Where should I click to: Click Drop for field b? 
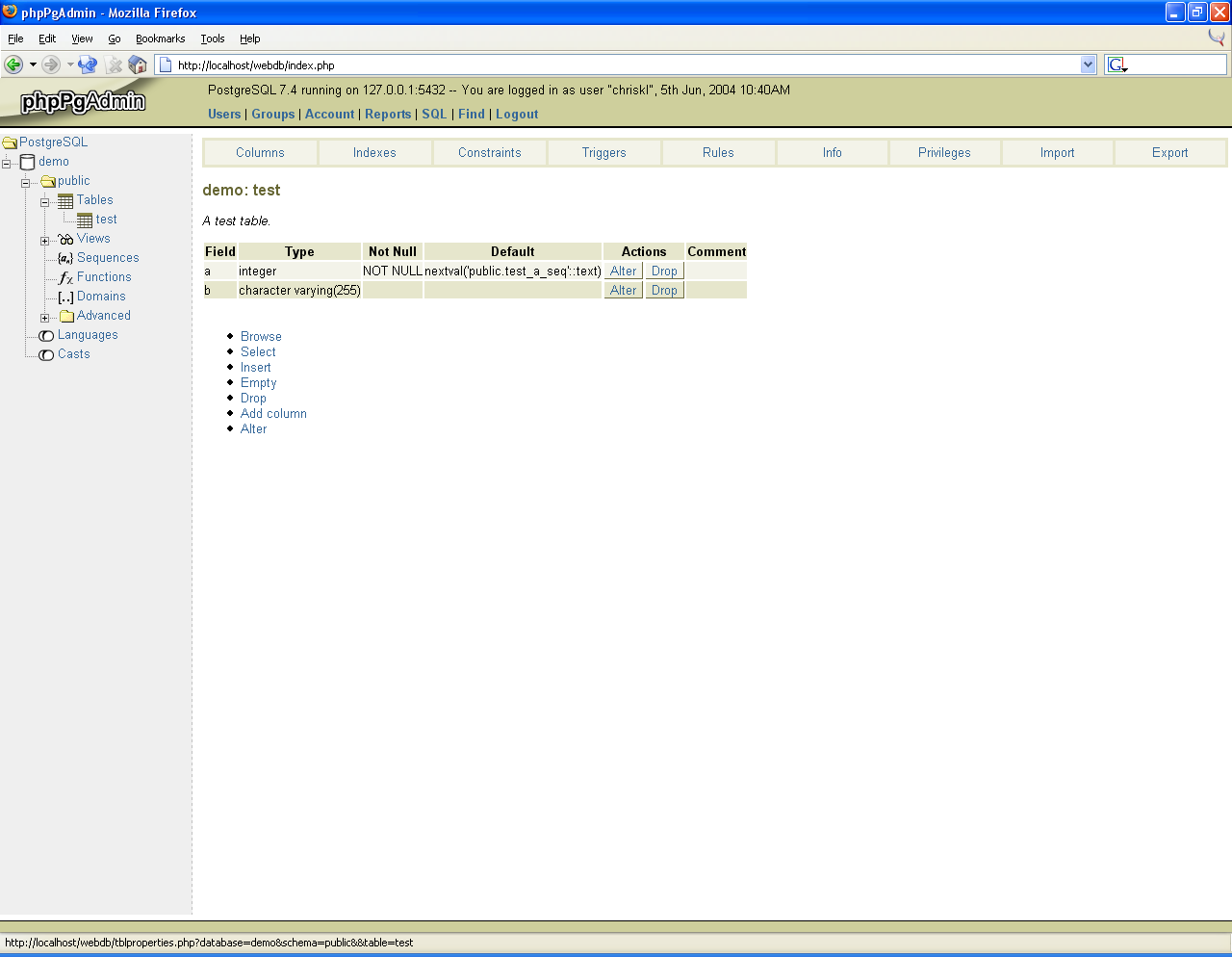coord(664,290)
